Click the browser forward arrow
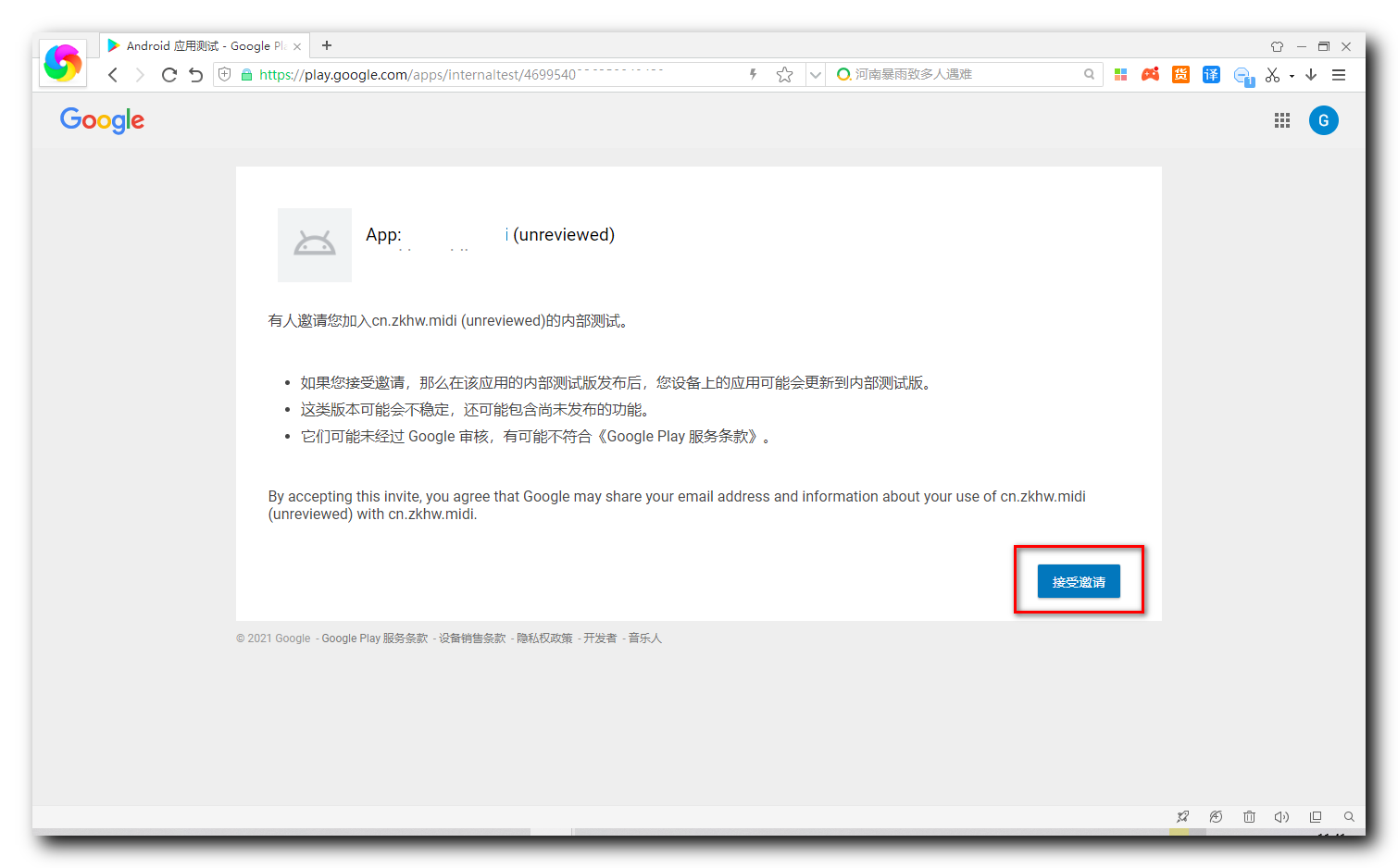 pos(140,75)
